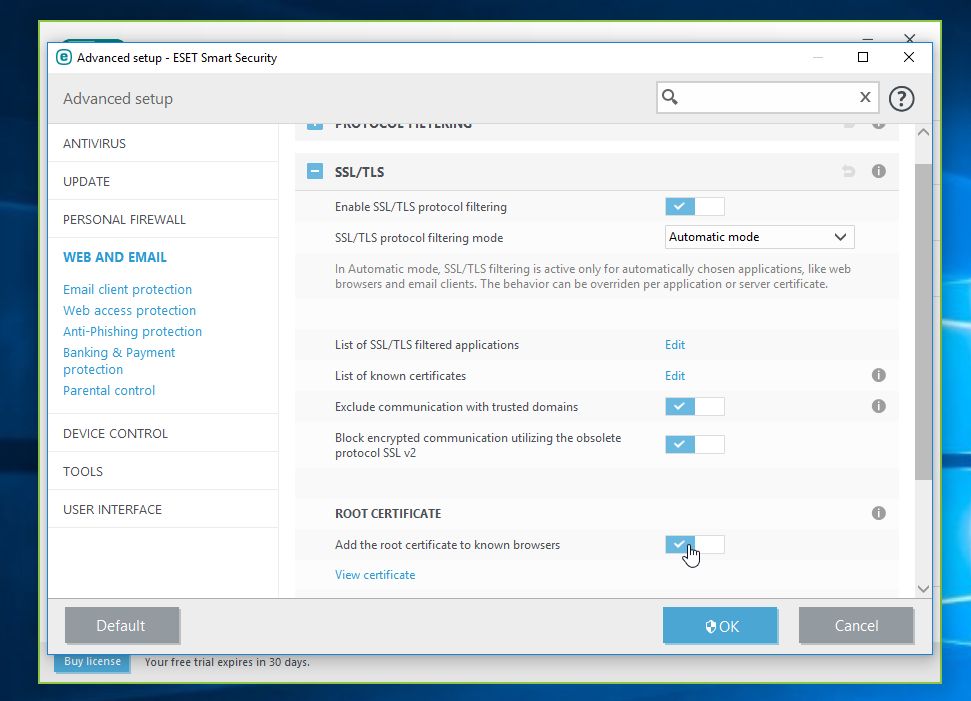This screenshot has height=701, width=971.
Task: Confirm settings with OK button
Action: 720,625
